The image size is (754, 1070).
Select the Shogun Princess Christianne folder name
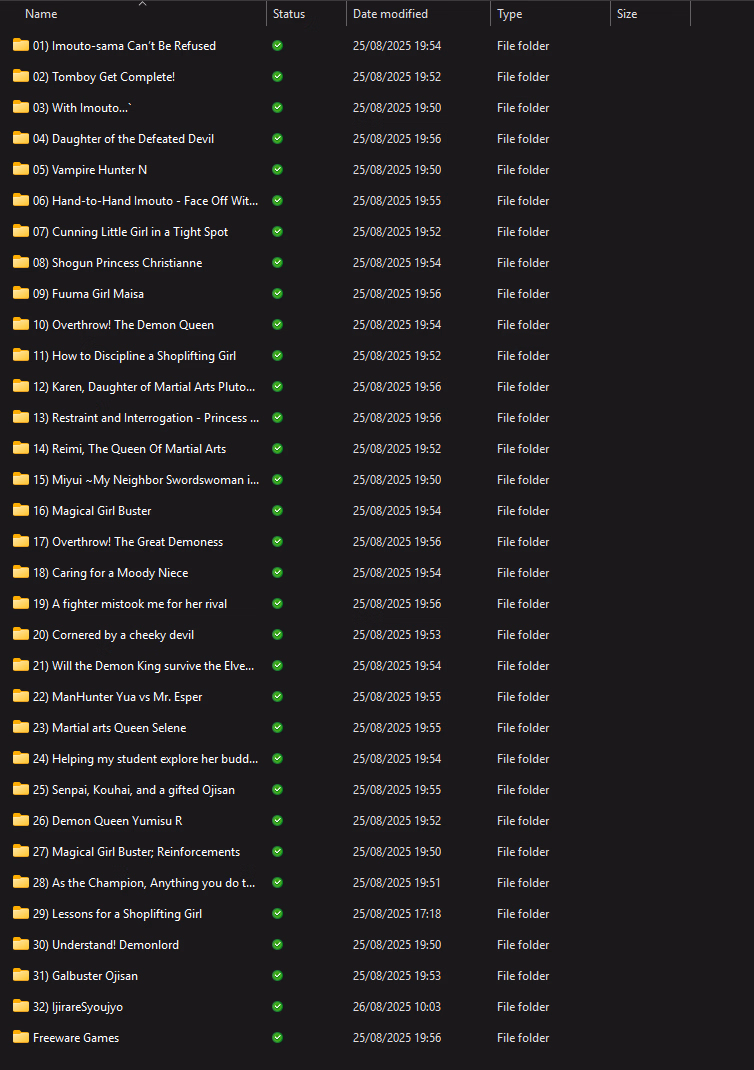tap(126, 263)
